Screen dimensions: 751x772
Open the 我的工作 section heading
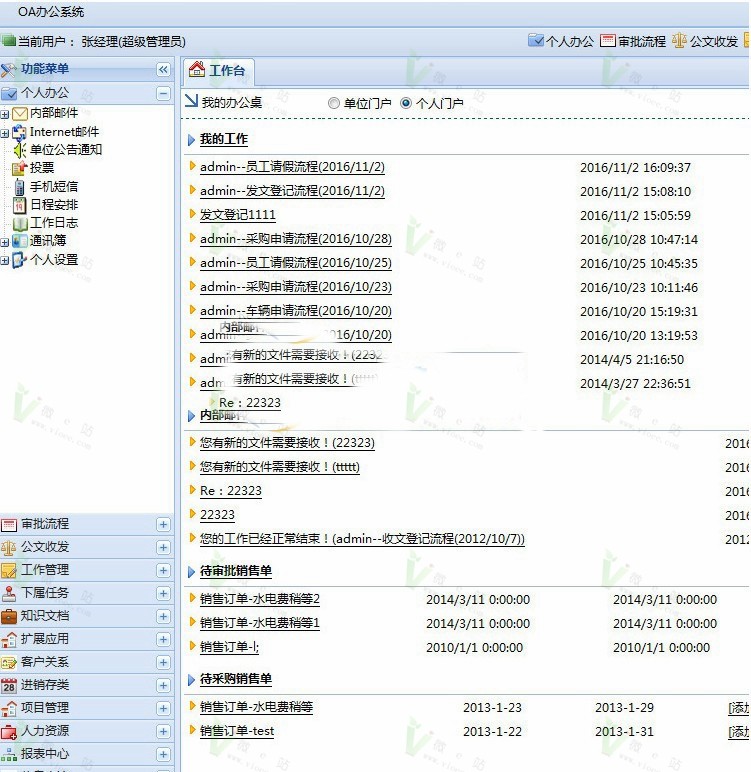pyautogui.click(x=224, y=139)
